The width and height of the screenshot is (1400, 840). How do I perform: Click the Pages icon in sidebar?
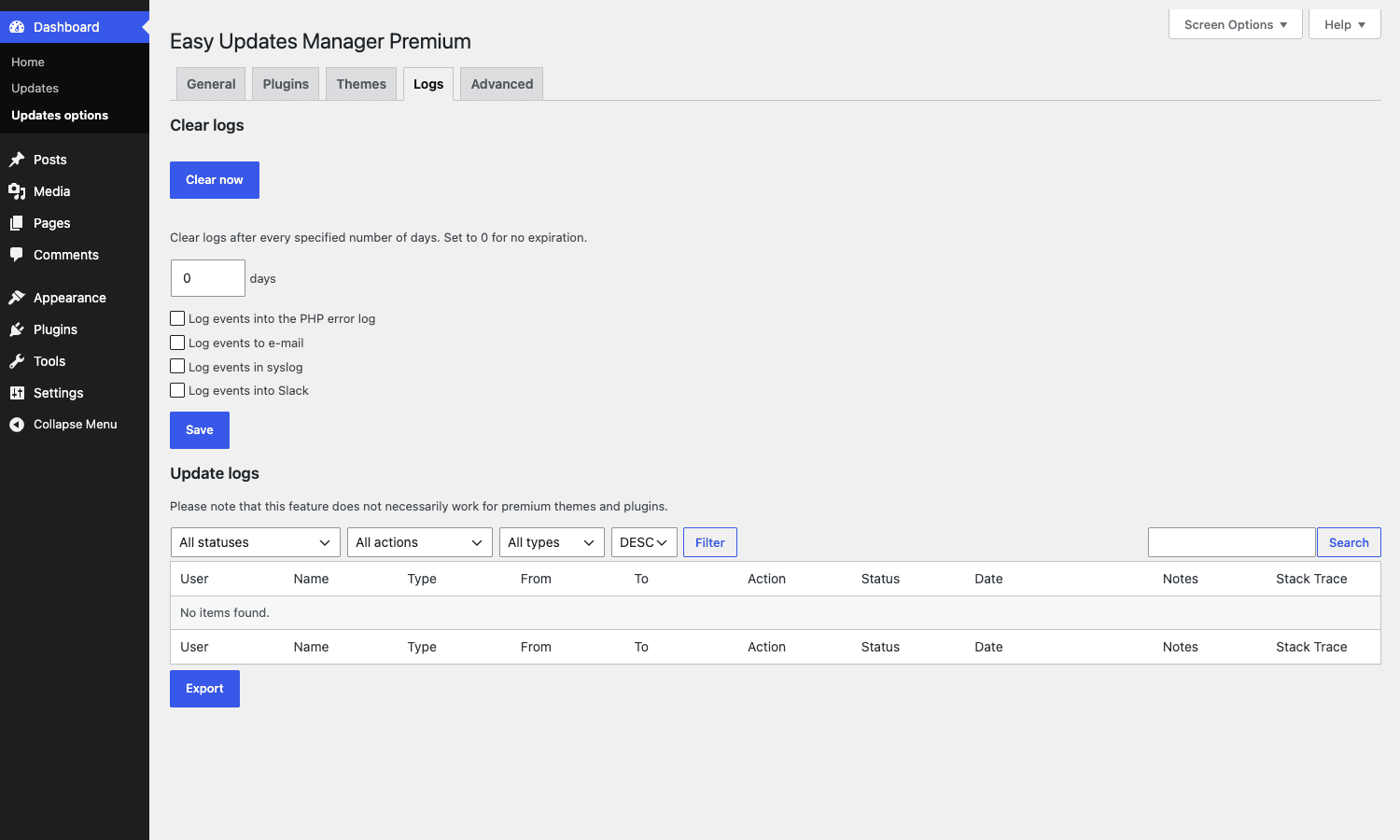click(17, 223)
